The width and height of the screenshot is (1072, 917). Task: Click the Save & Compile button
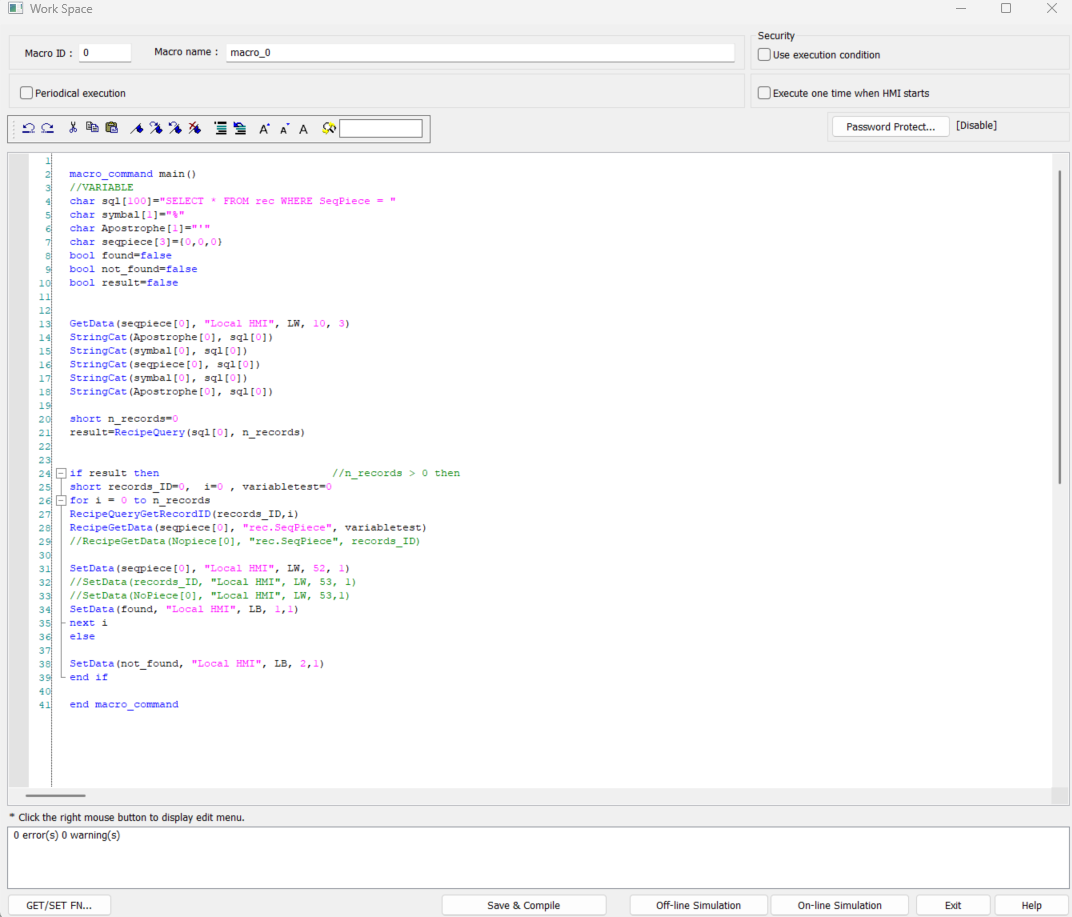[523, 905]
